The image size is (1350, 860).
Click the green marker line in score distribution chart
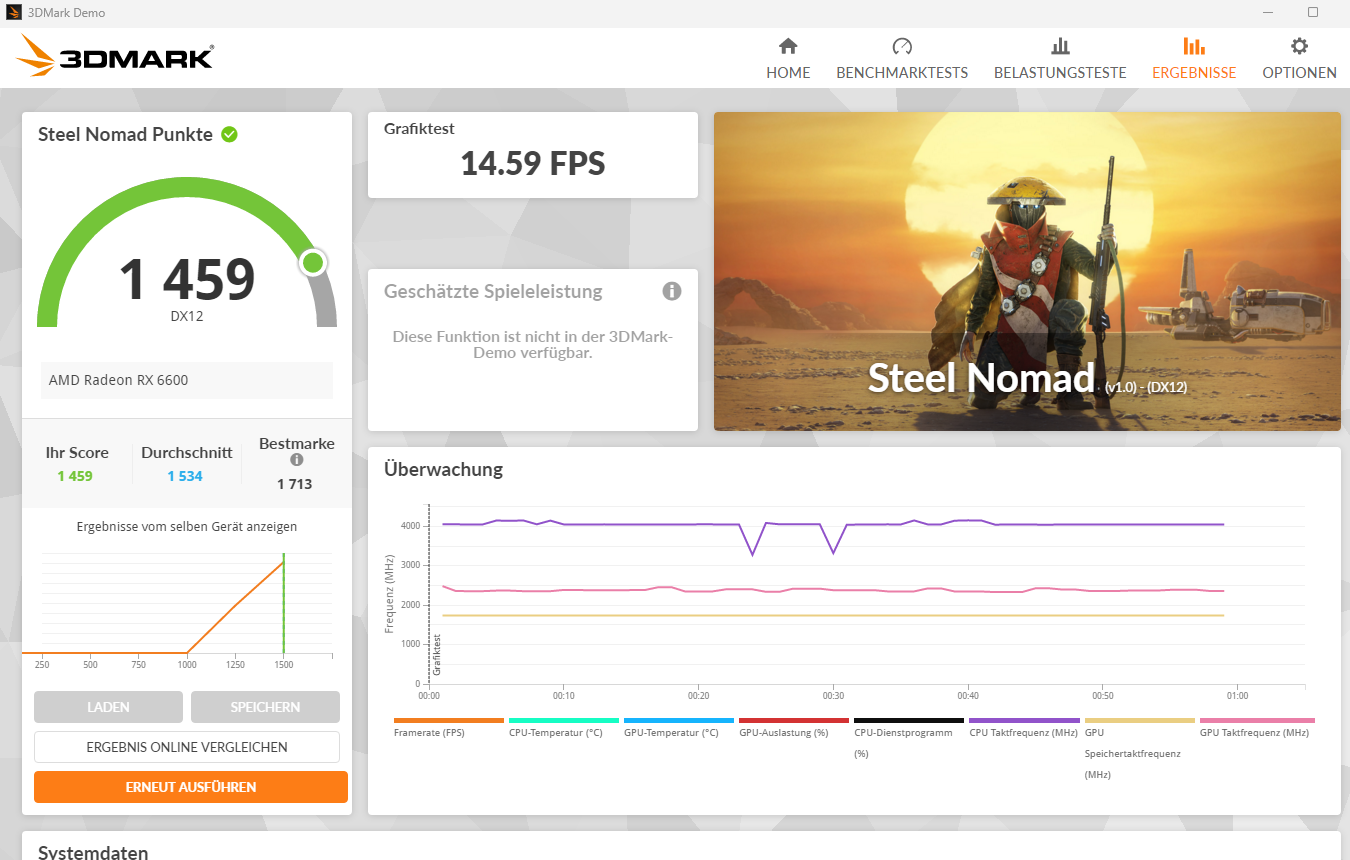(284, 604)
